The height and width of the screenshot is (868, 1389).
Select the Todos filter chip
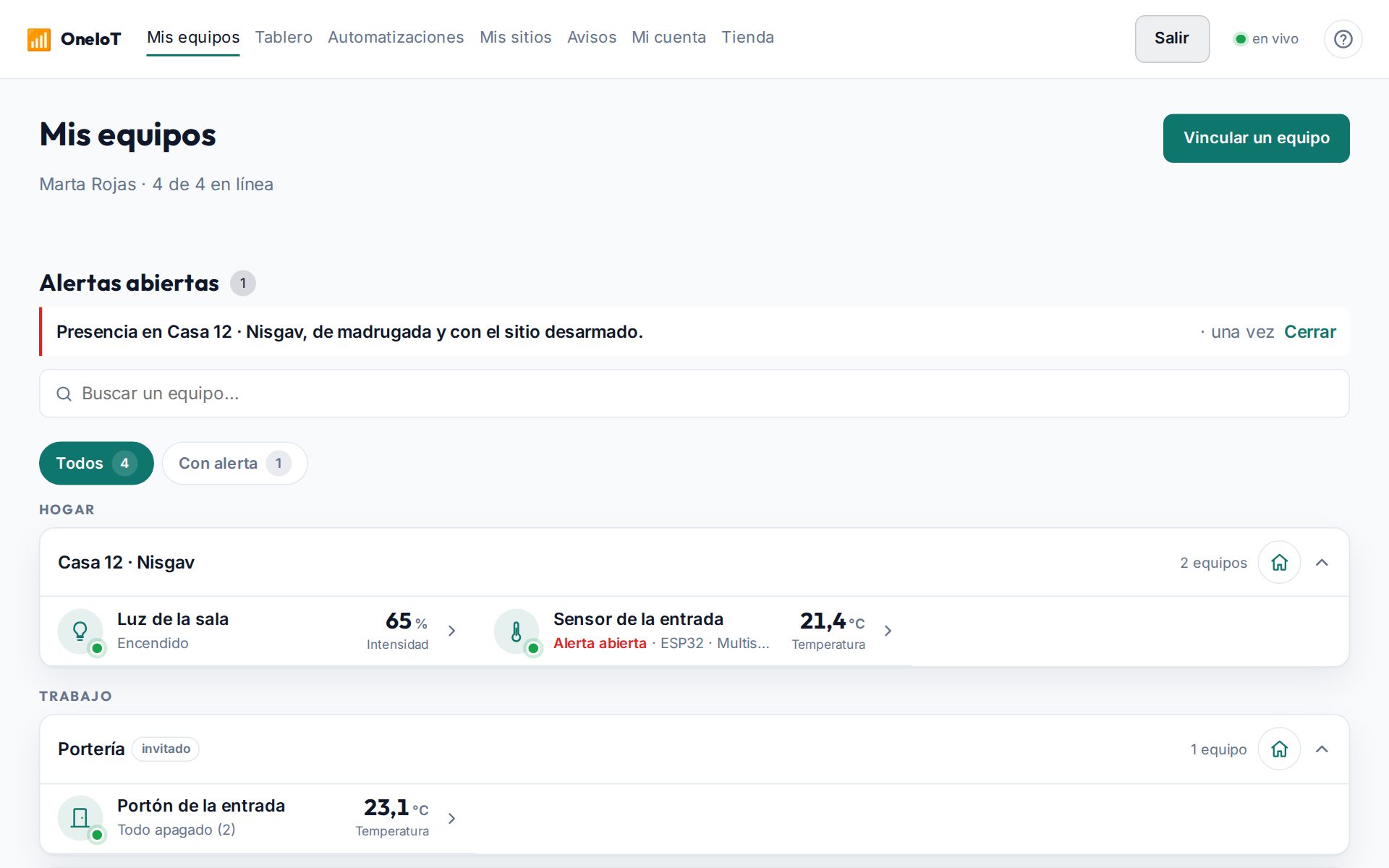pos(96,463)
